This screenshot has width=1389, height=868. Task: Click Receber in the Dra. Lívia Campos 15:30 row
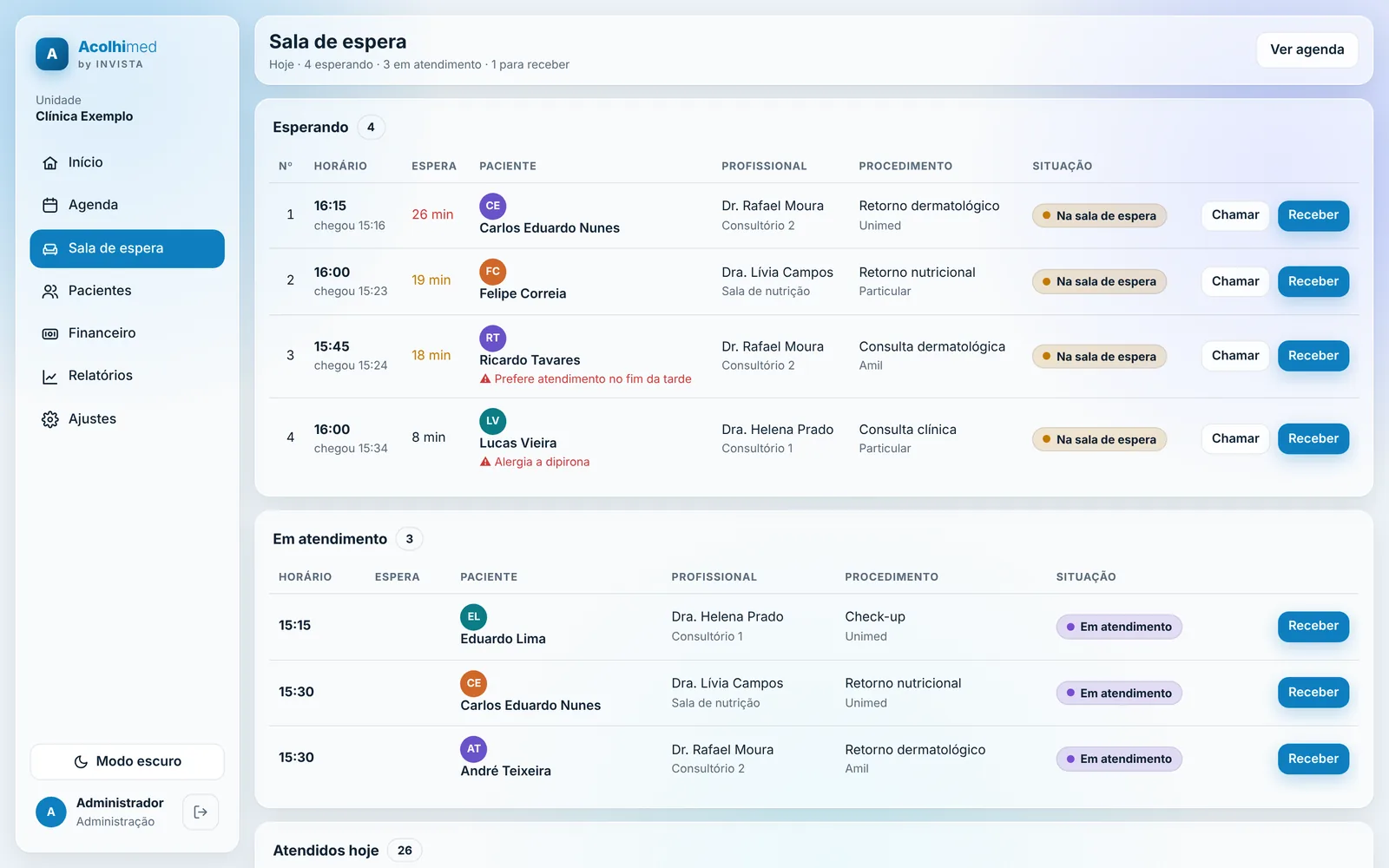click(1313, 693)
